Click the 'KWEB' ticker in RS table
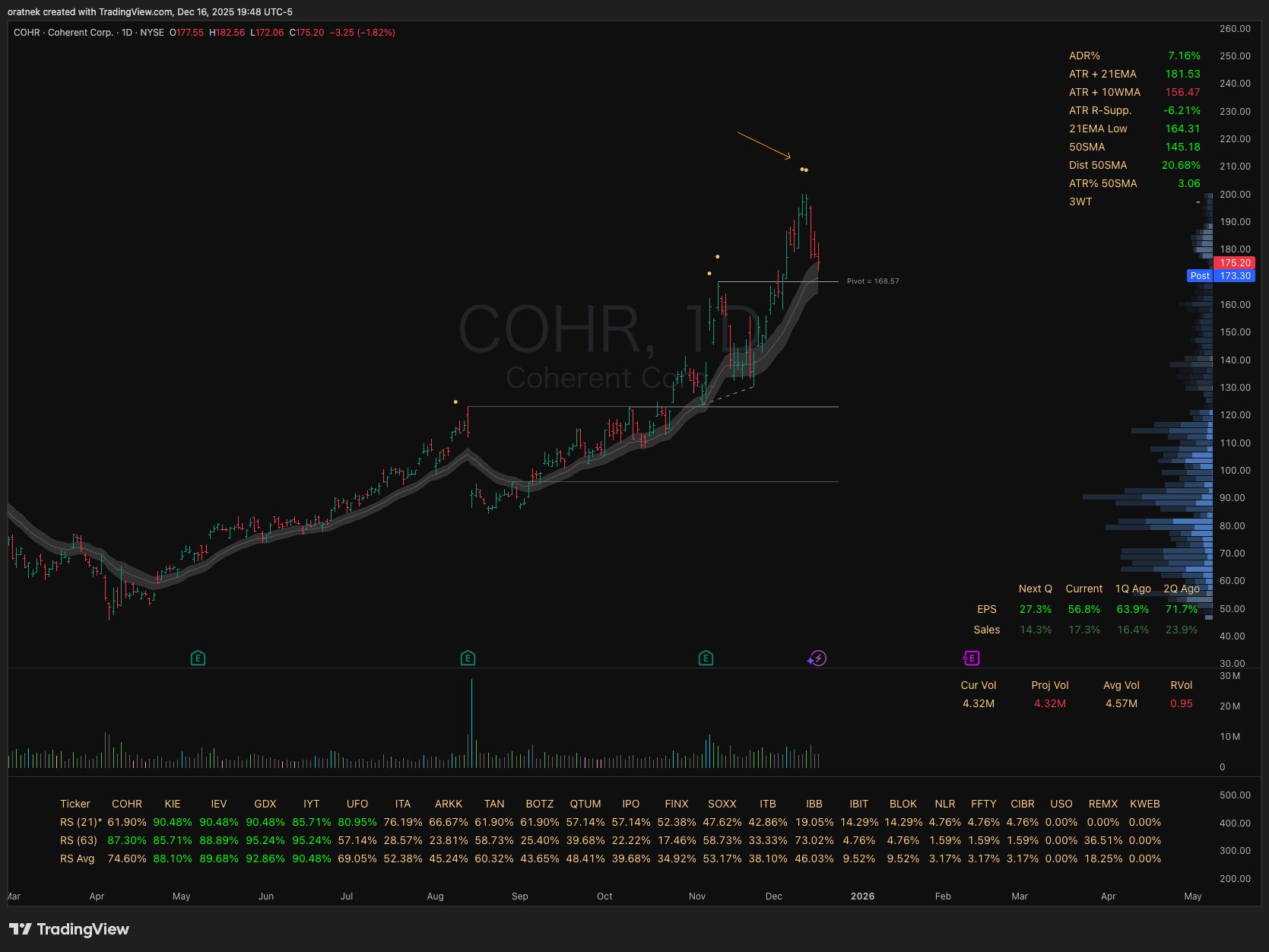The image size is (1269, 952). 1145,804
